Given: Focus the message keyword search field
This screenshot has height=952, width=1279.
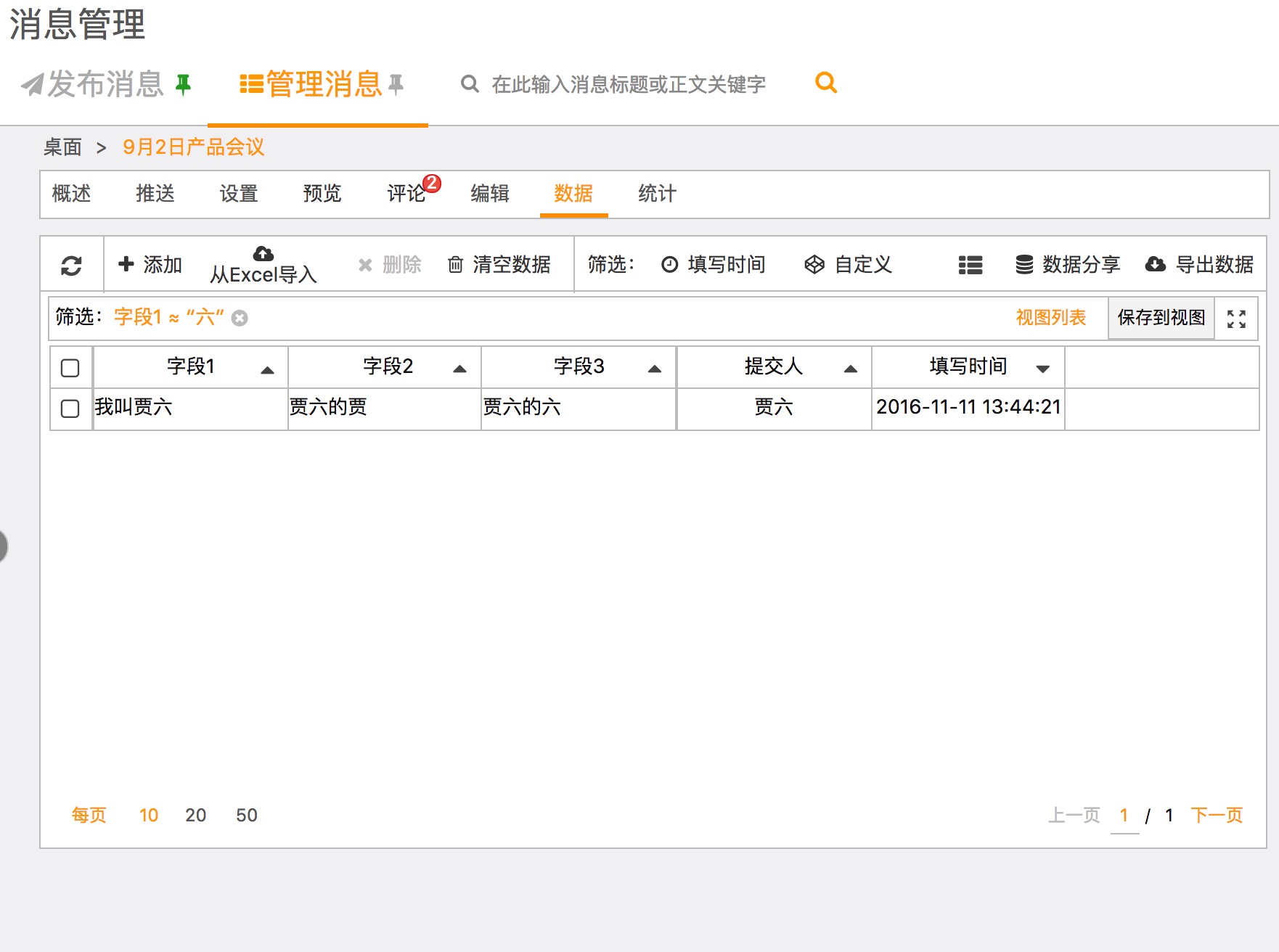Looking at the screenshot, I should click(629, 85).
